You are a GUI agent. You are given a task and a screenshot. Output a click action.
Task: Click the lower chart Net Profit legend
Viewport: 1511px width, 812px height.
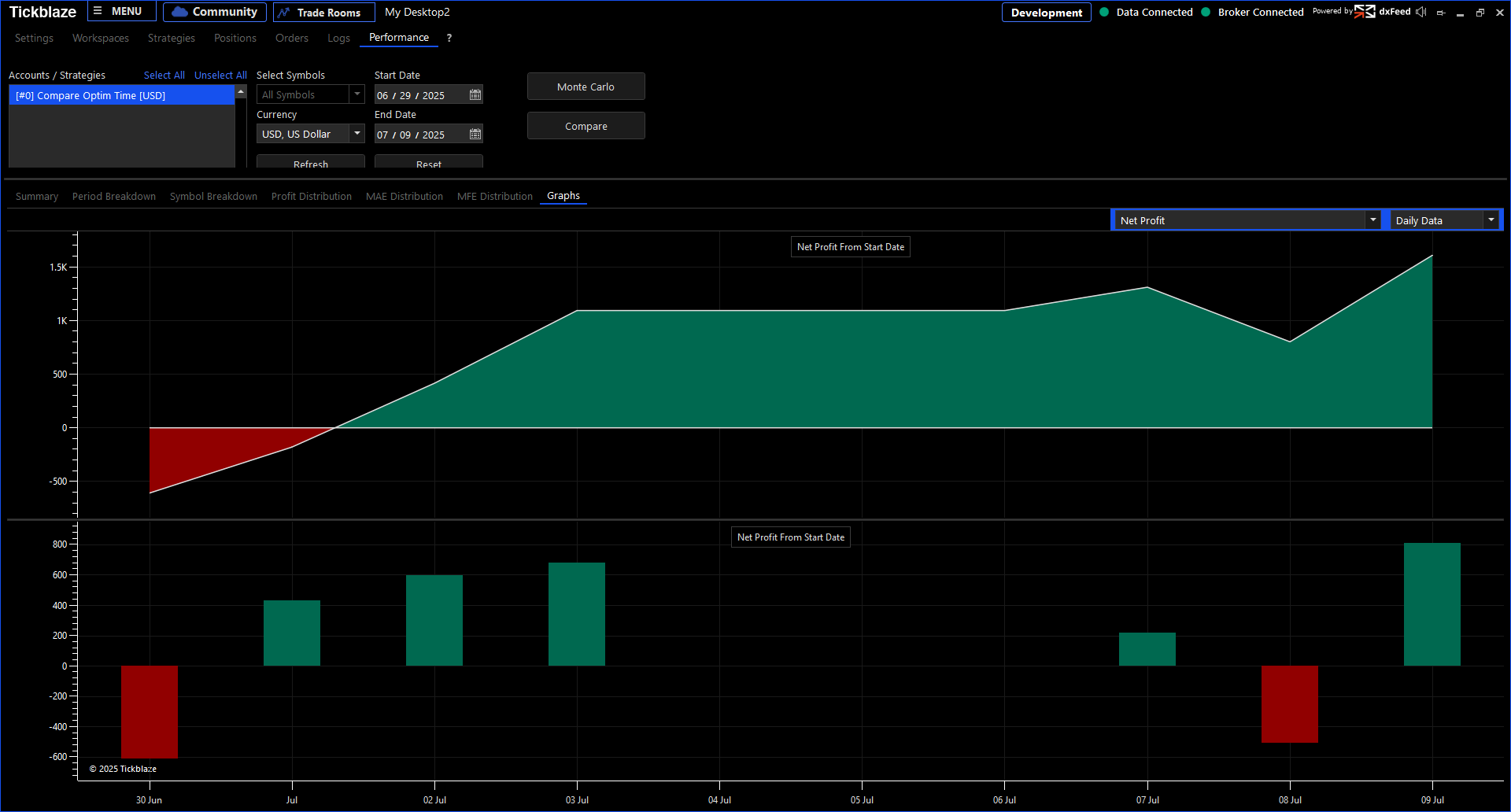(791, 537)
